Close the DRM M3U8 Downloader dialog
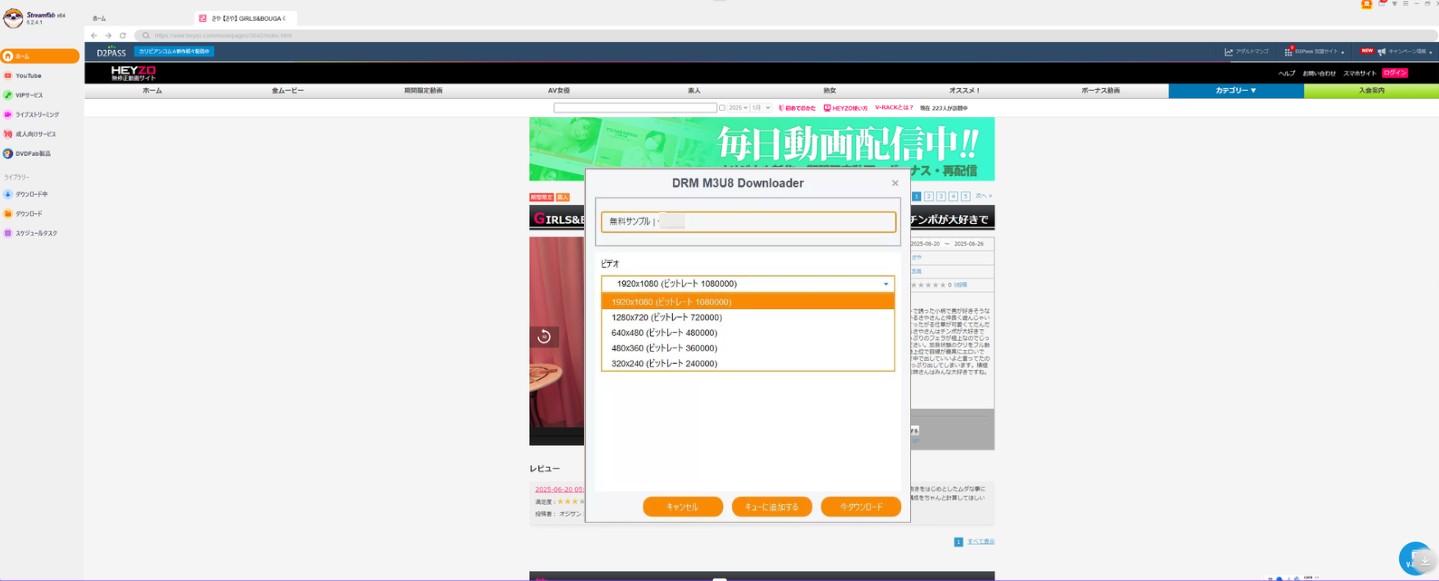 (x=894, y=183)
